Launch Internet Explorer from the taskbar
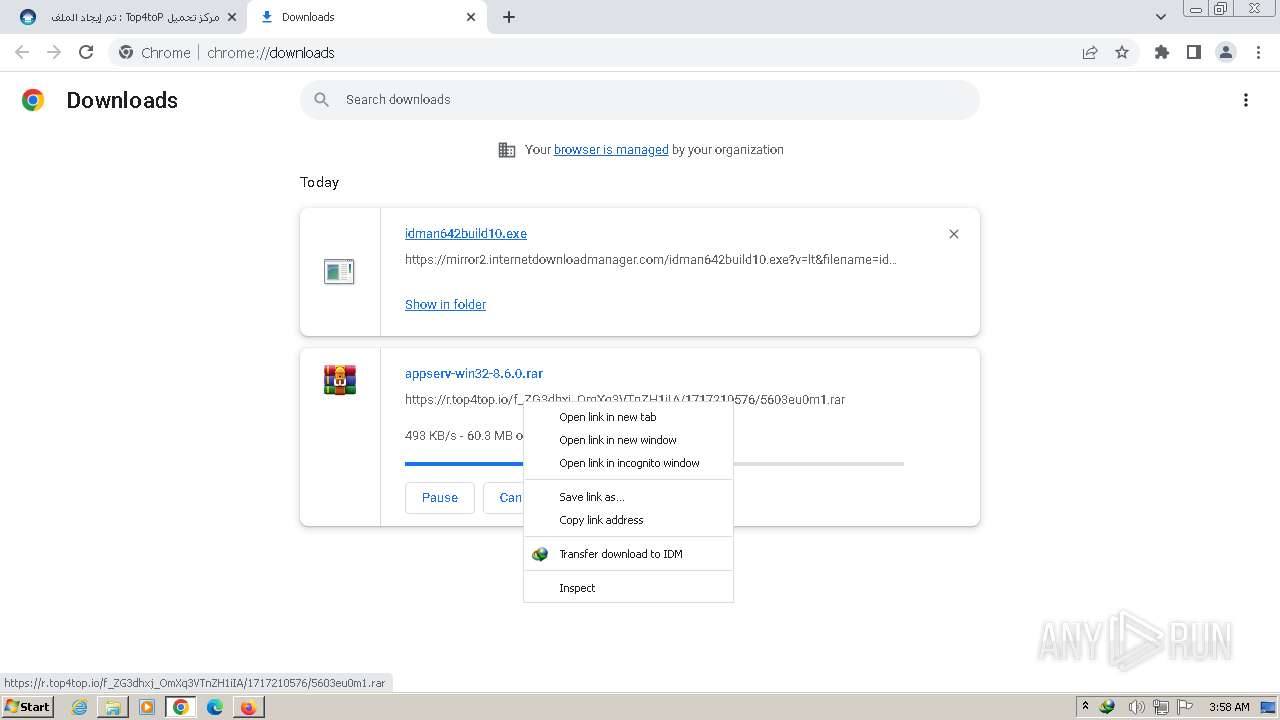The height and width of the screenshot is (720, 1280). click(x=79, y=707)
